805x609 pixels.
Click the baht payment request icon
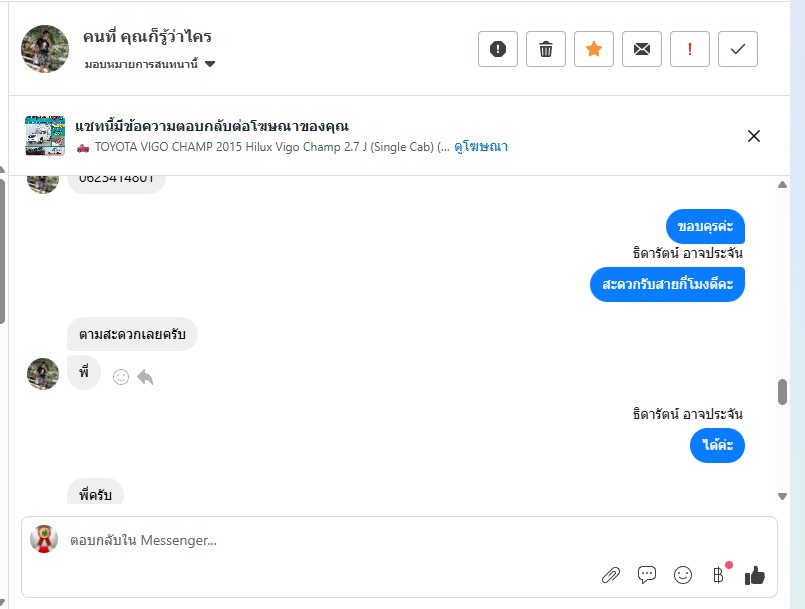pos(718,575)
